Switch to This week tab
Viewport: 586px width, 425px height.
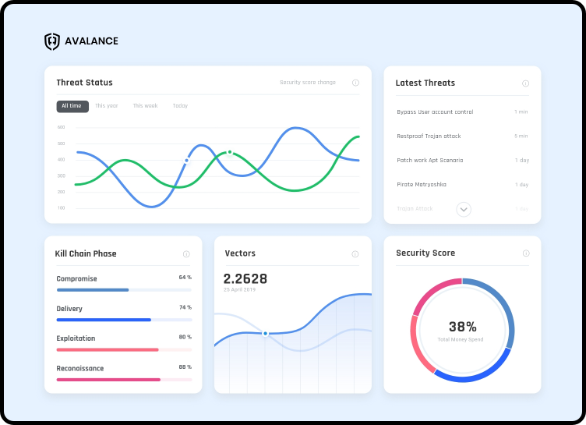coord(145,106)
